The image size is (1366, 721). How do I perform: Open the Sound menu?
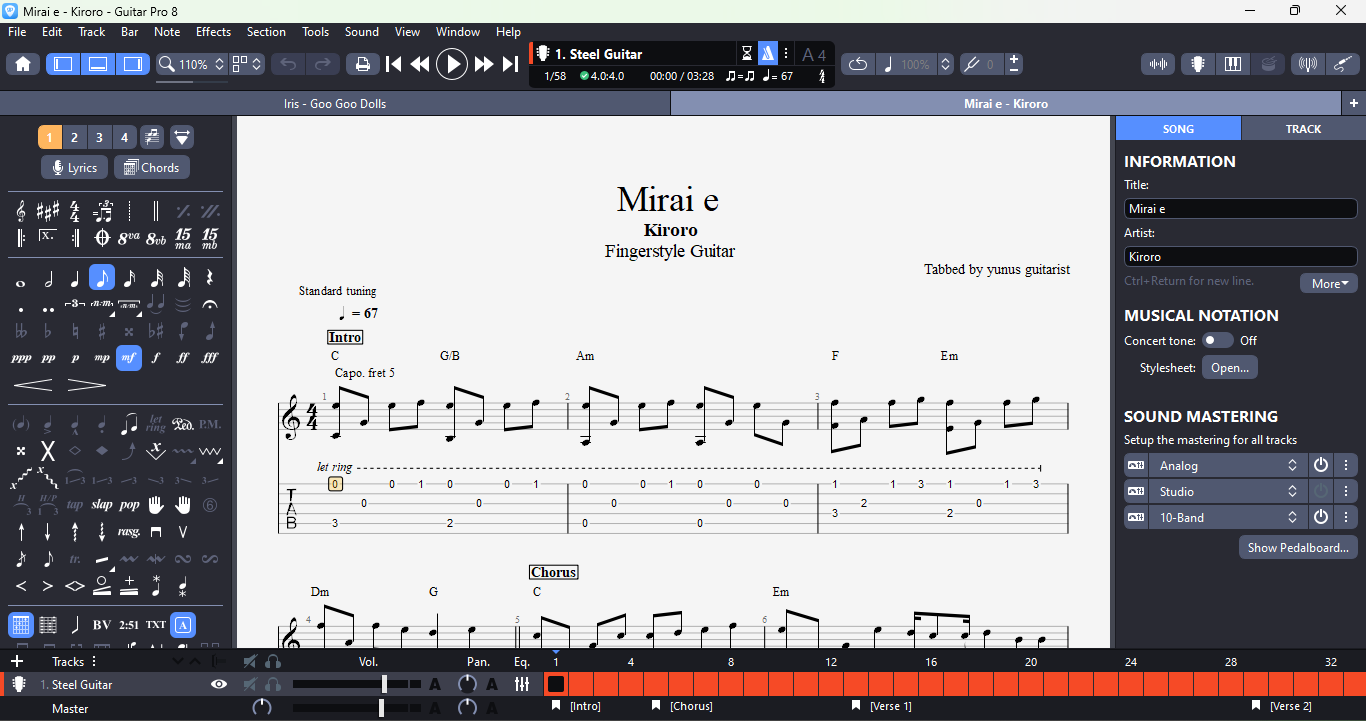tap(362, 32)
